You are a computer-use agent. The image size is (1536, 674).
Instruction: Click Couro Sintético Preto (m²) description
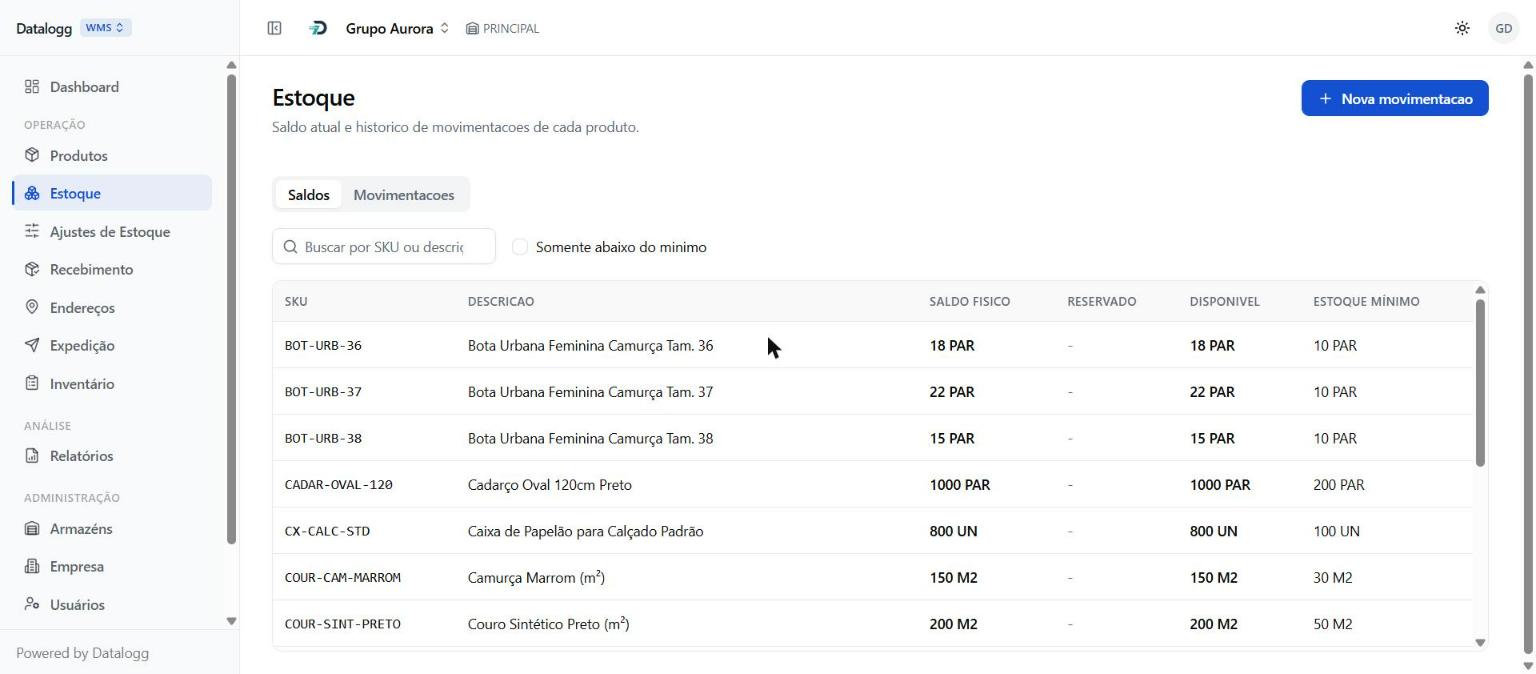[x=548, y=624]
